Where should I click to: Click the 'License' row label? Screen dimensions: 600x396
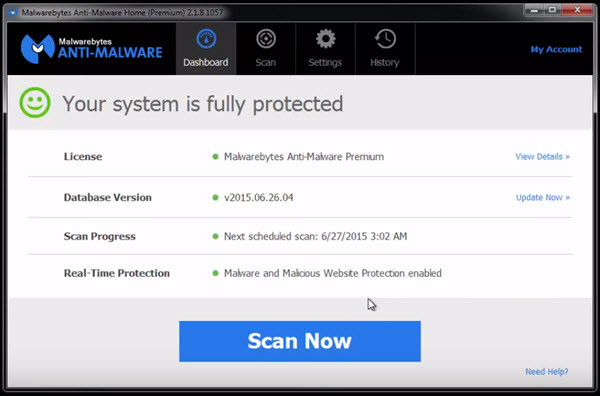coord(83,156)
